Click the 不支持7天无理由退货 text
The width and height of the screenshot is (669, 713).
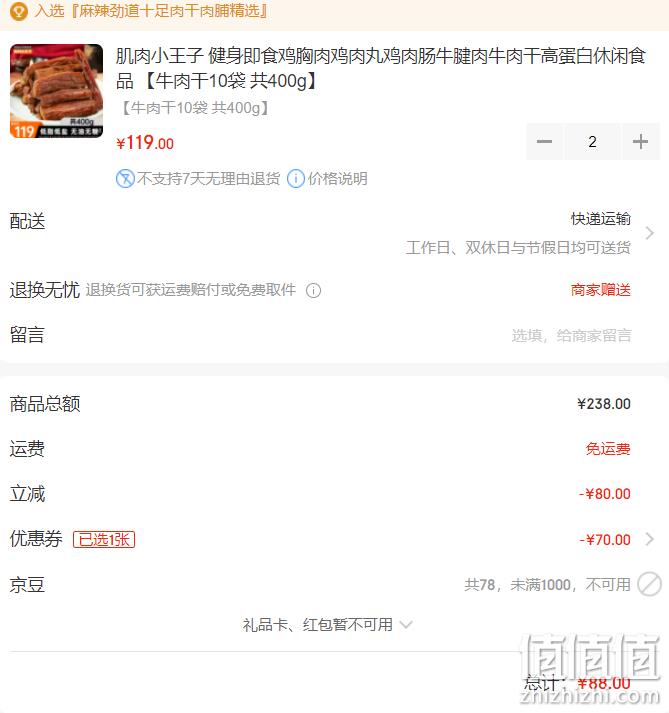[x=209, y=179]
